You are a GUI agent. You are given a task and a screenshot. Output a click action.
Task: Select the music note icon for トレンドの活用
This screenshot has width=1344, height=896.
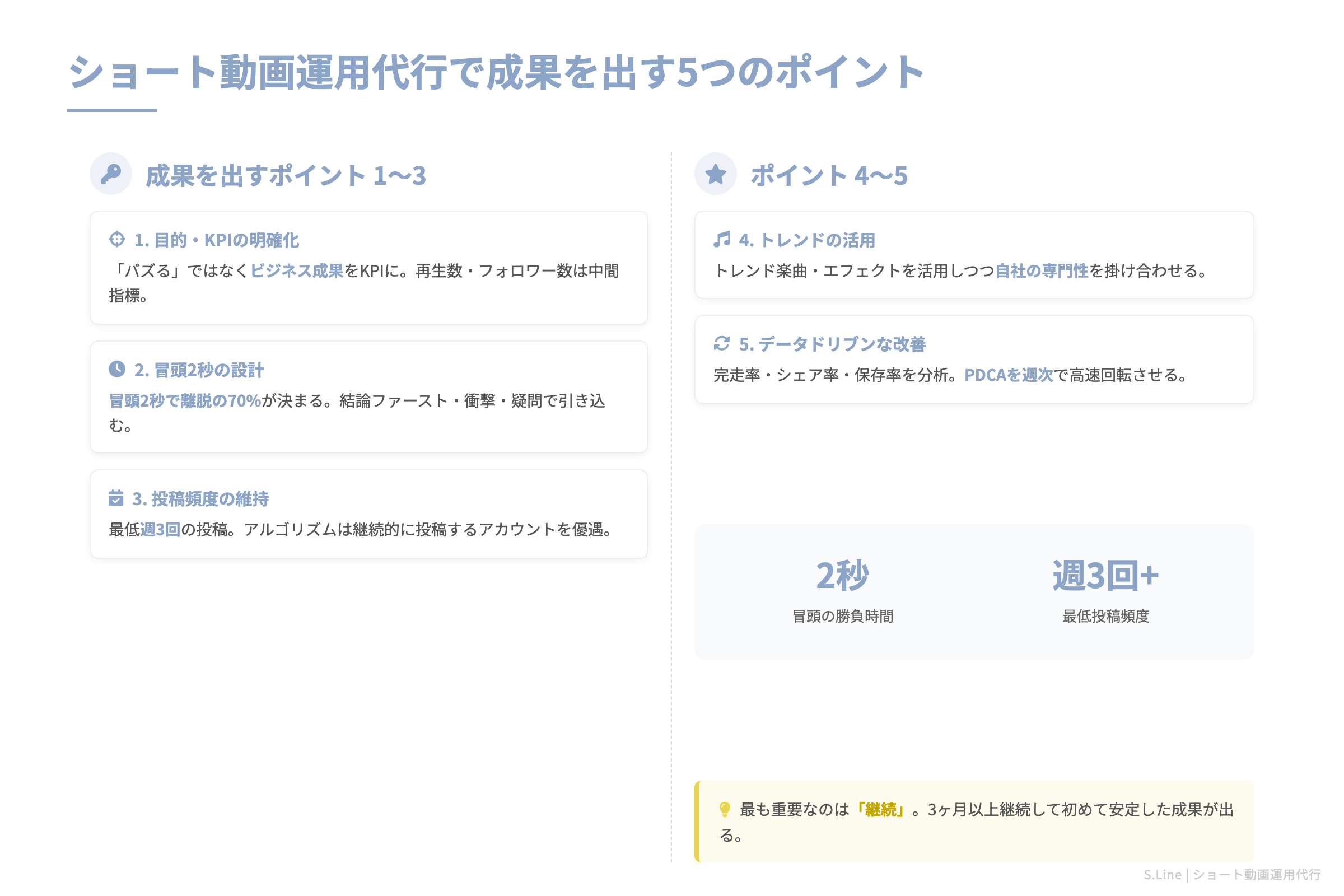pos(724,240)
